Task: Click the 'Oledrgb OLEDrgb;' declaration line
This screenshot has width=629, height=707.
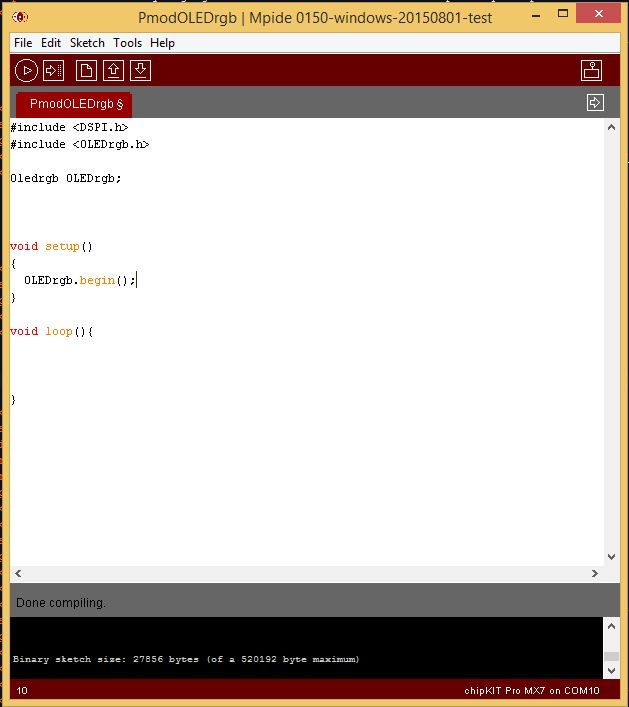Action: [66, 179]
